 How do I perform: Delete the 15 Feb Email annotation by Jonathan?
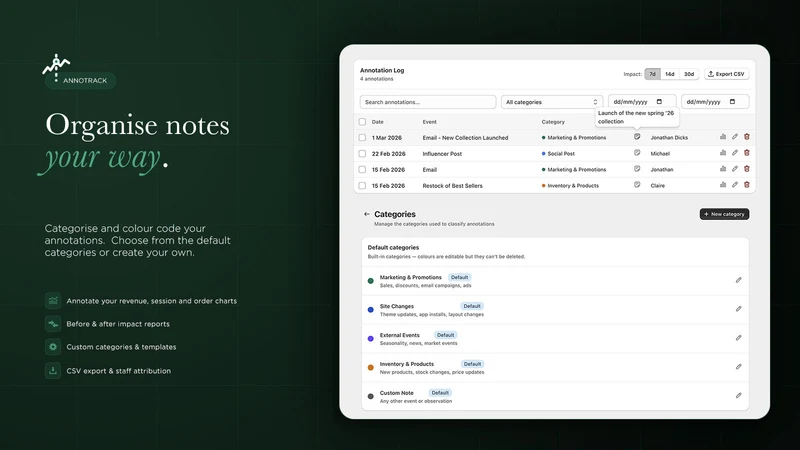[x=746, y=169]
